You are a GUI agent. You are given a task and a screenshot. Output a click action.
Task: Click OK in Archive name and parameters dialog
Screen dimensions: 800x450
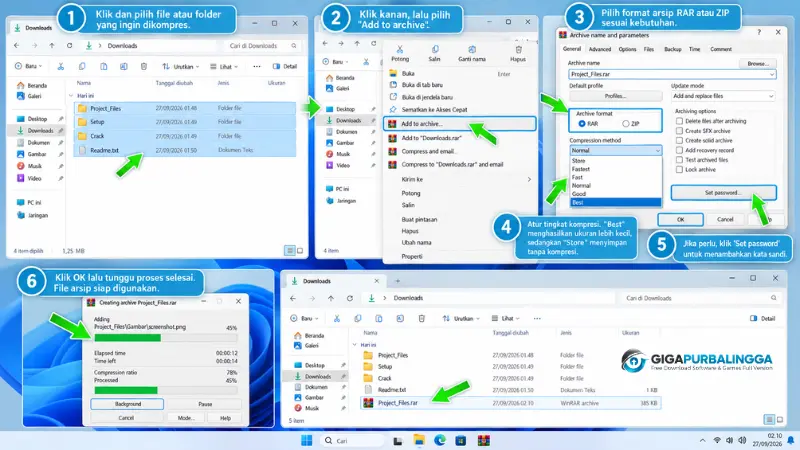pos(681,219)
